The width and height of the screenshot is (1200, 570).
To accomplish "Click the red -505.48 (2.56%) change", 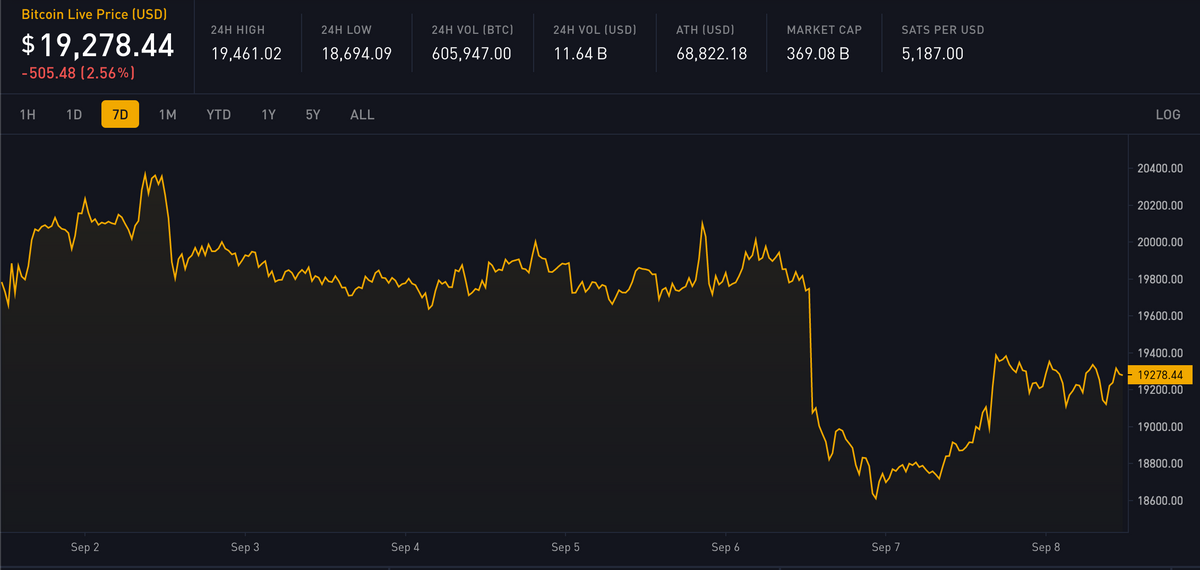I will [78, 73].
